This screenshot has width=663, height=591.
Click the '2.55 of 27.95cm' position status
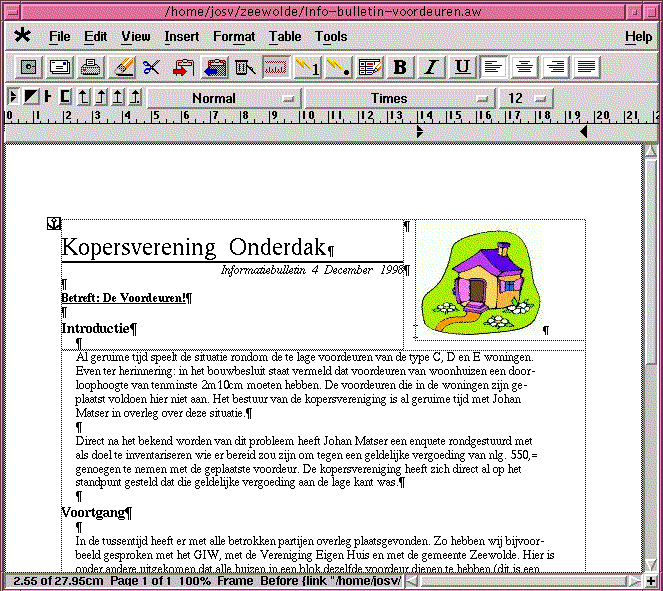(58, 581)
